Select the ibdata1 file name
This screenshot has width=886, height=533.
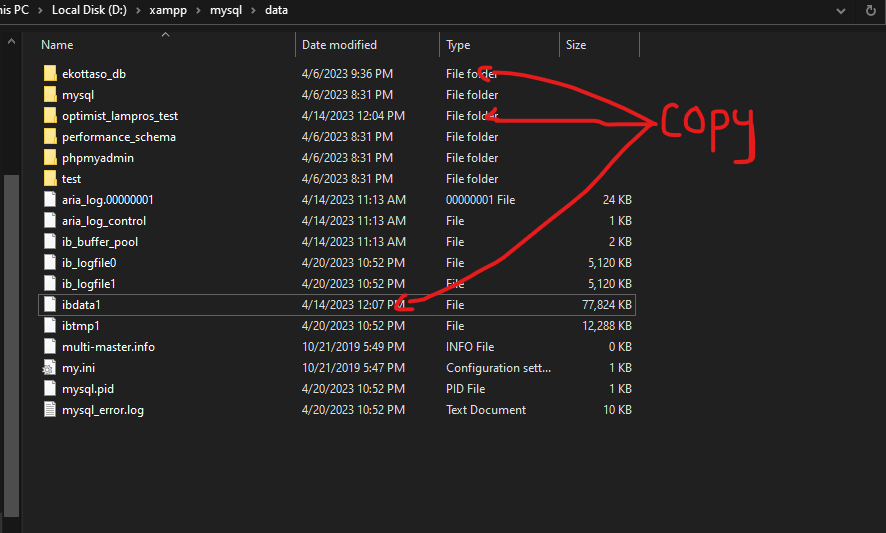click(x=81, y=305)
